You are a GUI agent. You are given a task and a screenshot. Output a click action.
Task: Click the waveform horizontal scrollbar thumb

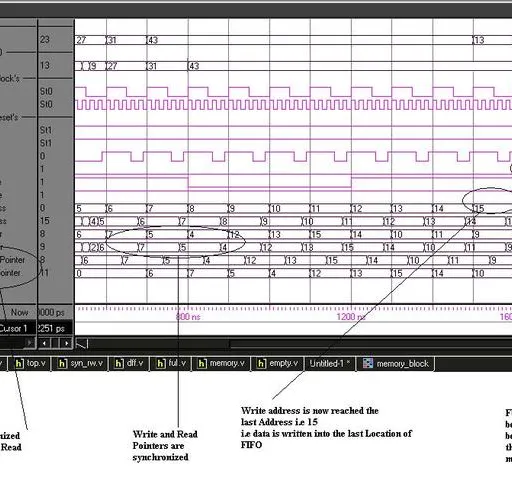click(x=371, y=343)
